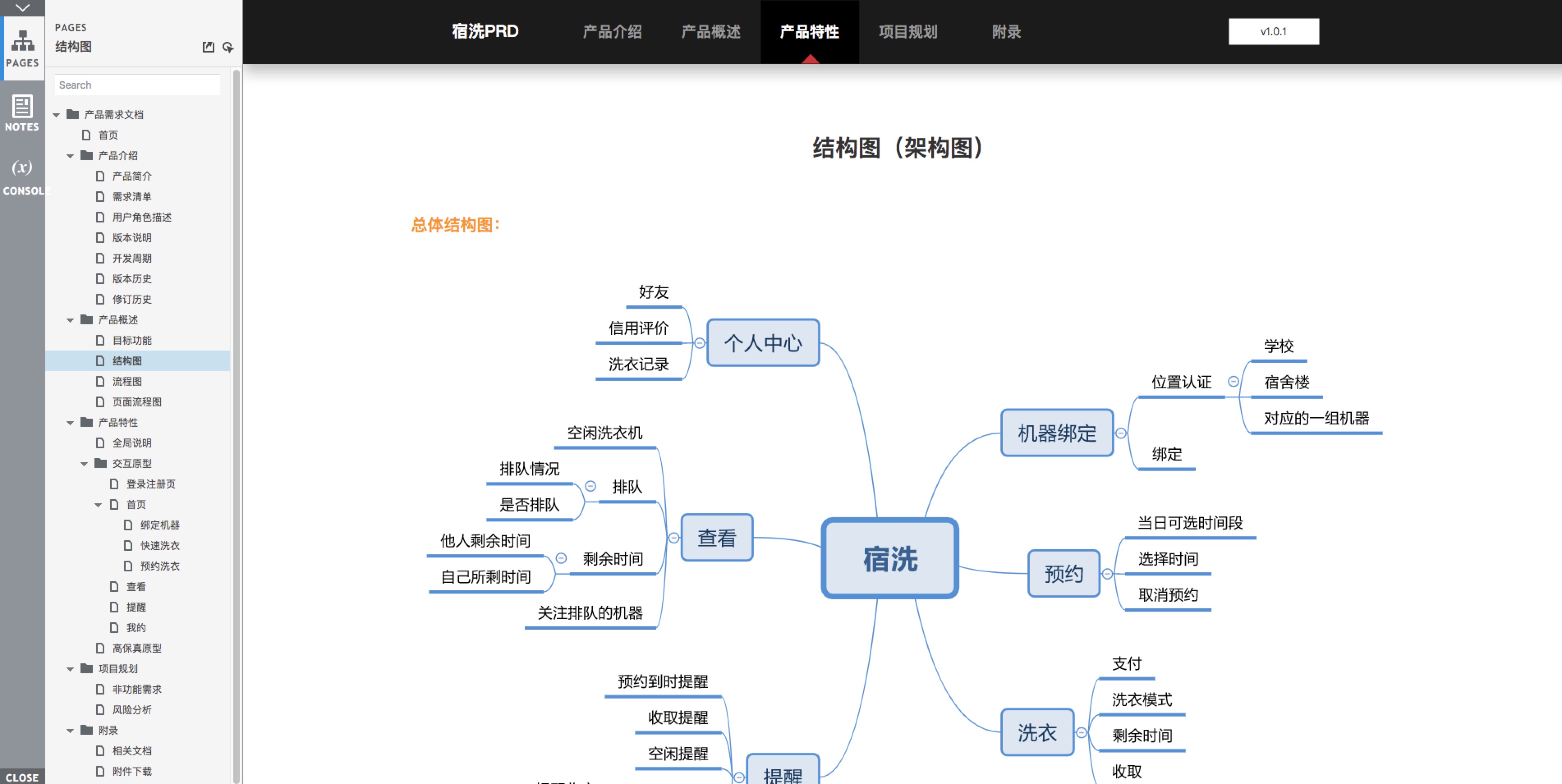
Task: Expand the 产品介绍 folder
Action: (x=79, y=155)
